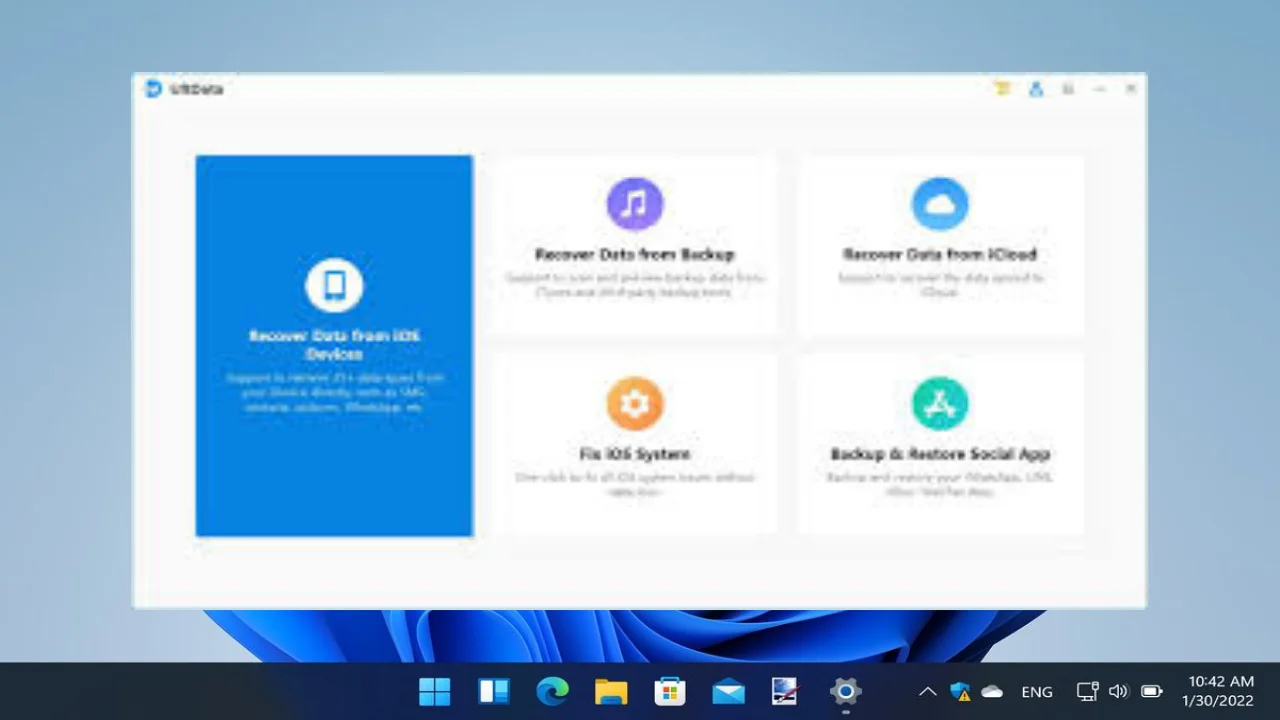
Task: Open File Explorer from the taskbar
Action: [x=611, y=691]
